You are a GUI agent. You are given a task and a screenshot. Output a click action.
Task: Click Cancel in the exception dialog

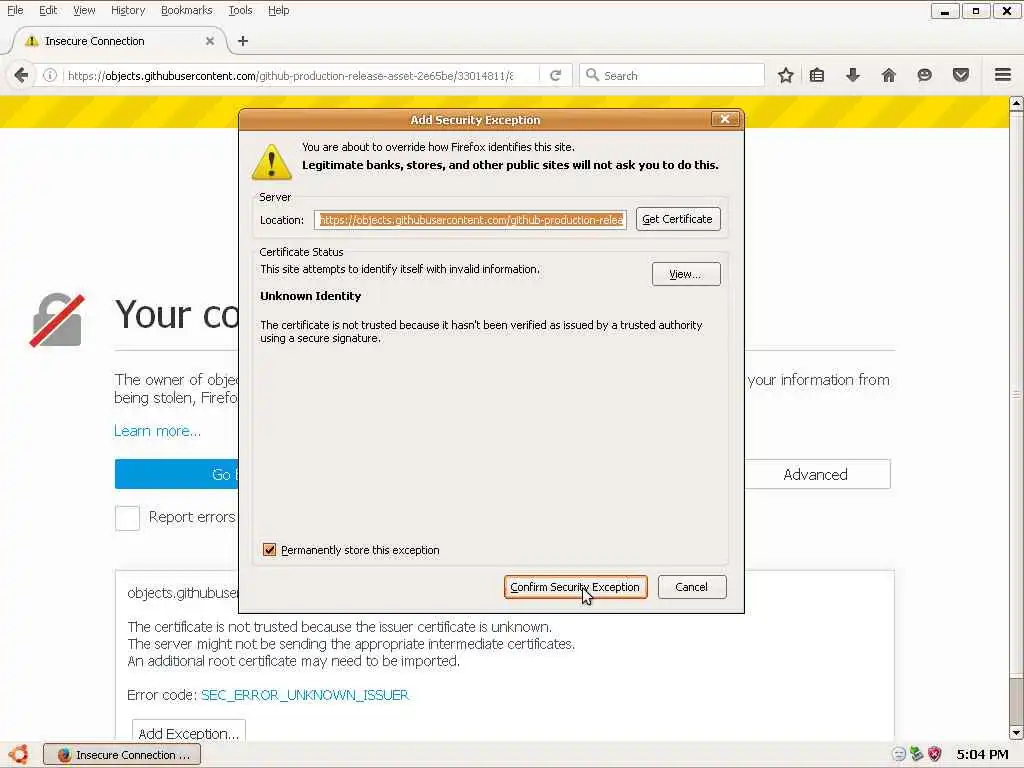[x=692, y=586]
